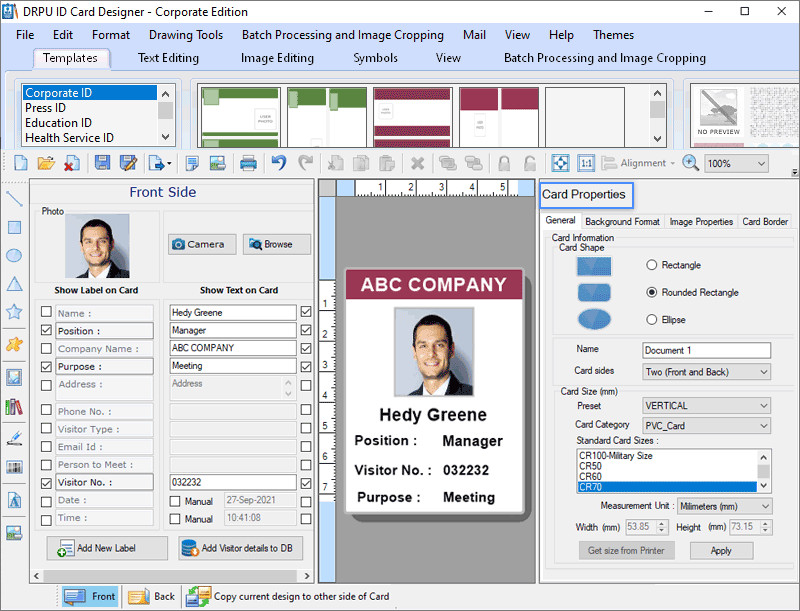Image resolution: width=800 pixels, height=611 pixels.
Task: Click Add Visitor details to DB
Action: pos(240,548)
